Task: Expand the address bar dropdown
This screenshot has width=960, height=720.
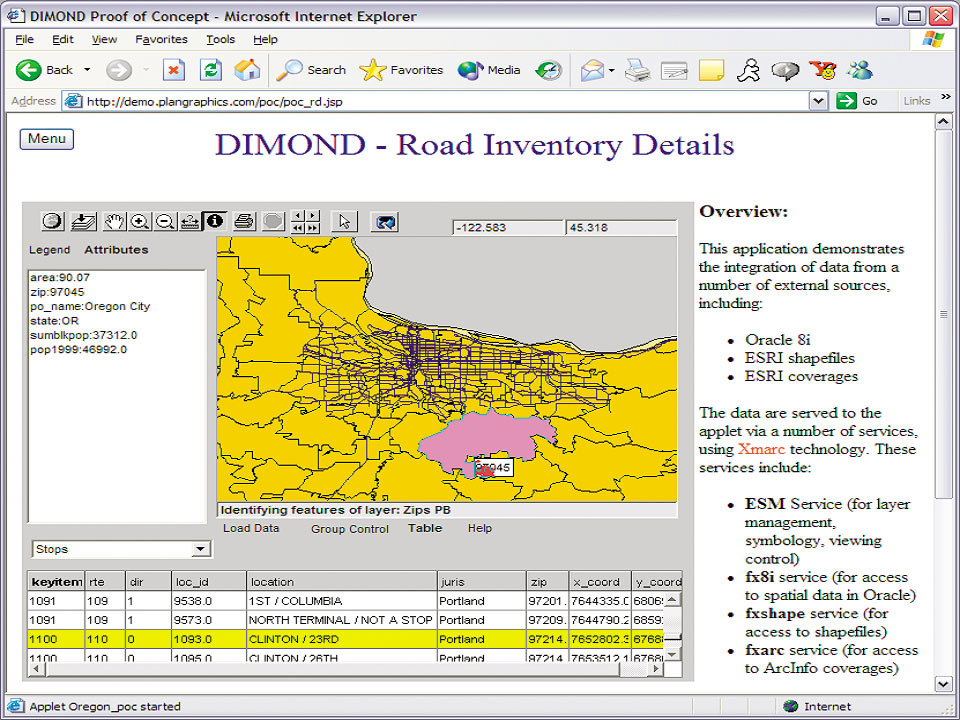Action: tap(819, 101)
